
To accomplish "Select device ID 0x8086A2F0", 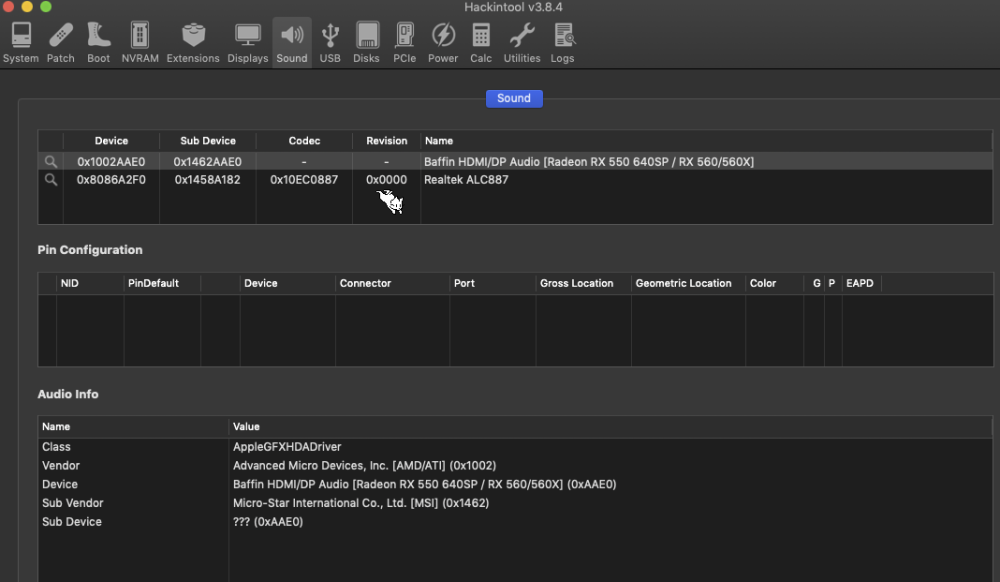I will click(x=111, y=180).
